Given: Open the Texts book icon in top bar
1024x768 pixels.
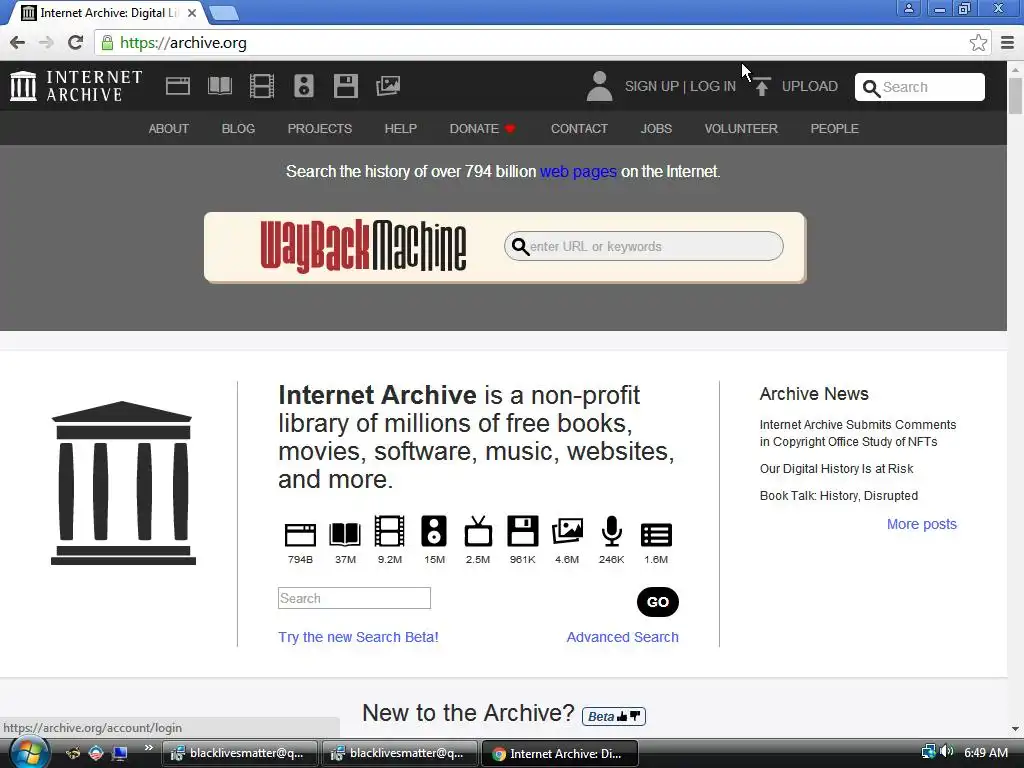Looking at the screenshot, I should [x=219, y=86].
